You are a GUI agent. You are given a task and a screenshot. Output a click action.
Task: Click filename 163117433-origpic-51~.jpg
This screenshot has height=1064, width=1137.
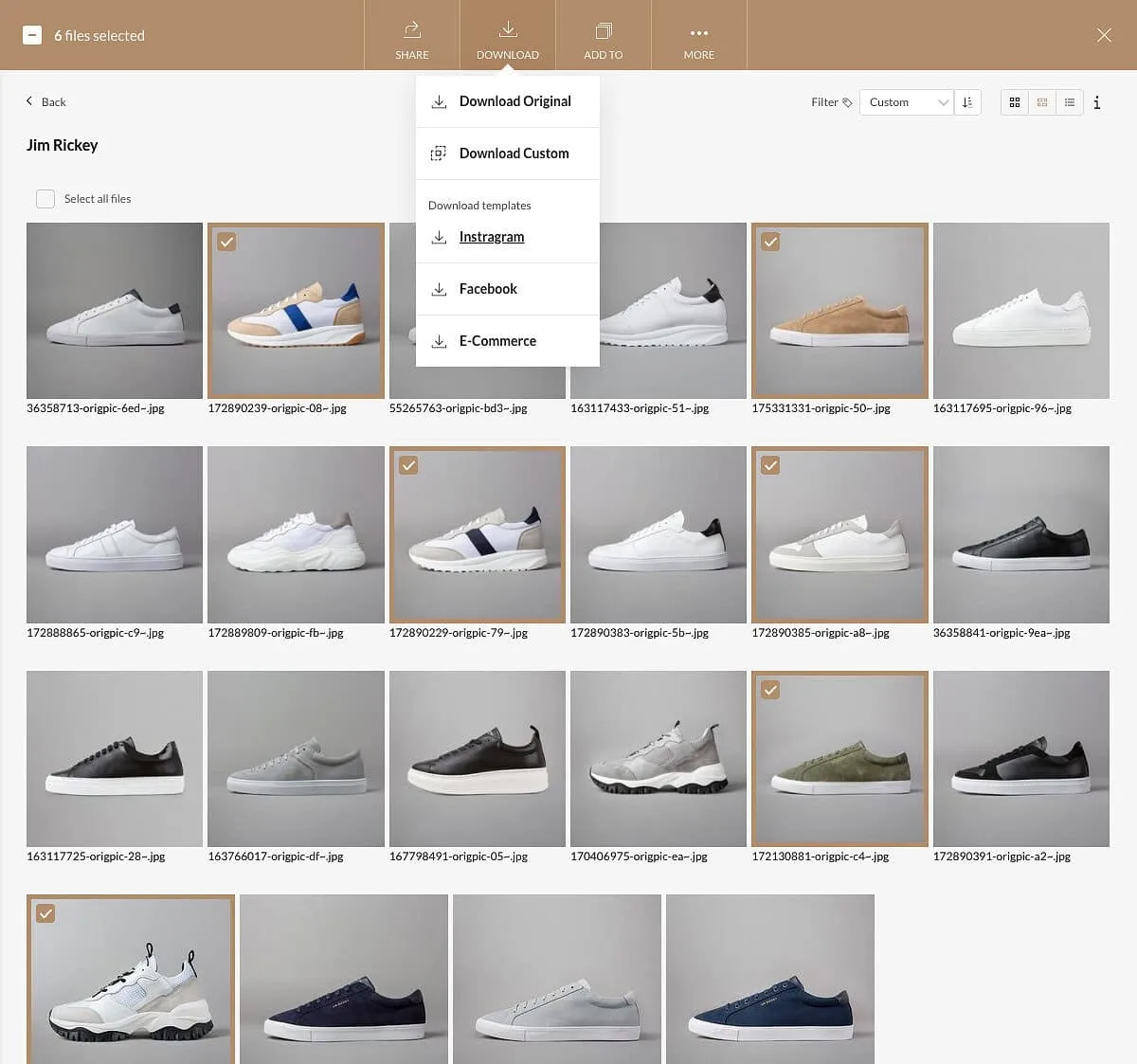(640, 408)
